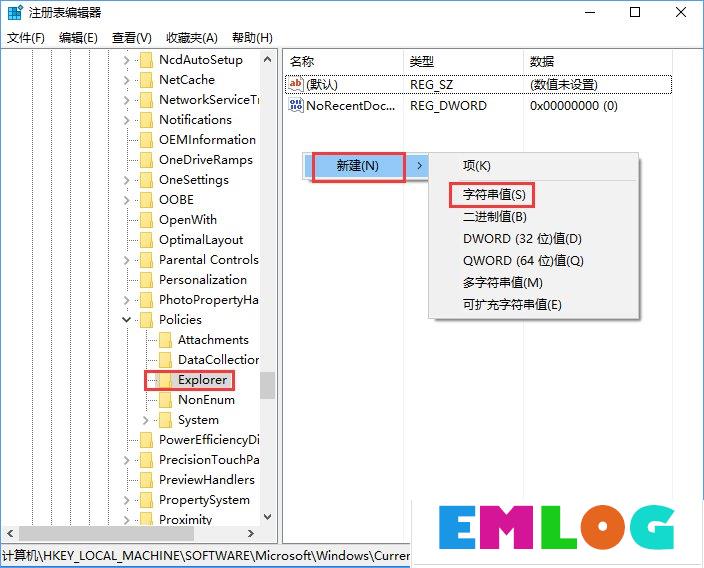
Task: Click the PreviewHandlers folder icon
Action: pos(146,480)
